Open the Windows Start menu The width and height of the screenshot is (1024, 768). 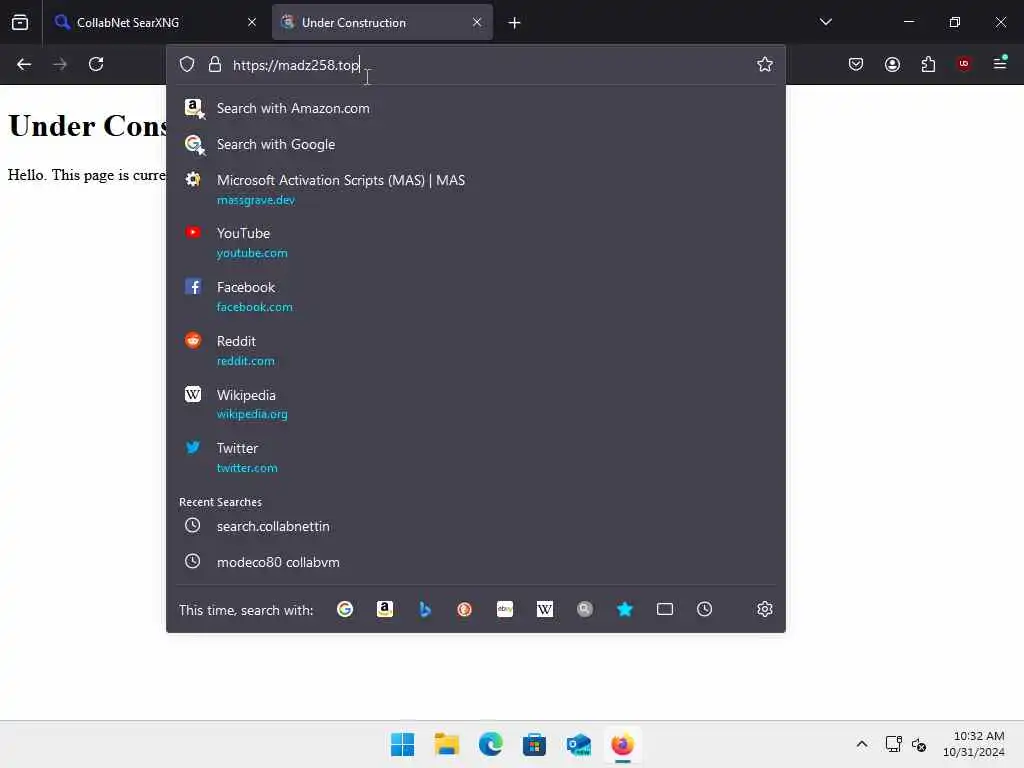click(x=402, y=744)
